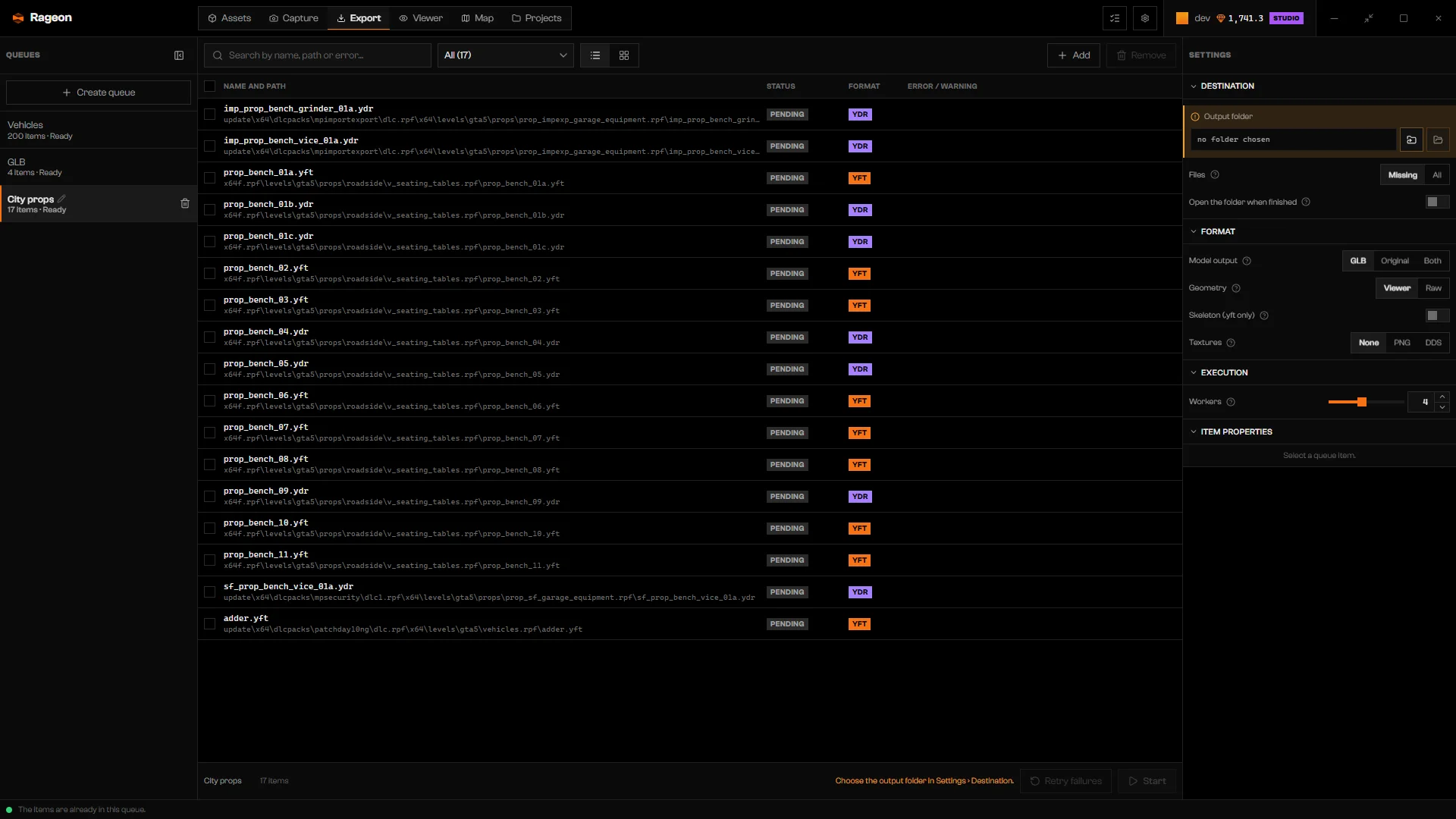Show help for Skeleton option
Viewport: 1456px width, 819px height.
click(x=1264, y=315)
